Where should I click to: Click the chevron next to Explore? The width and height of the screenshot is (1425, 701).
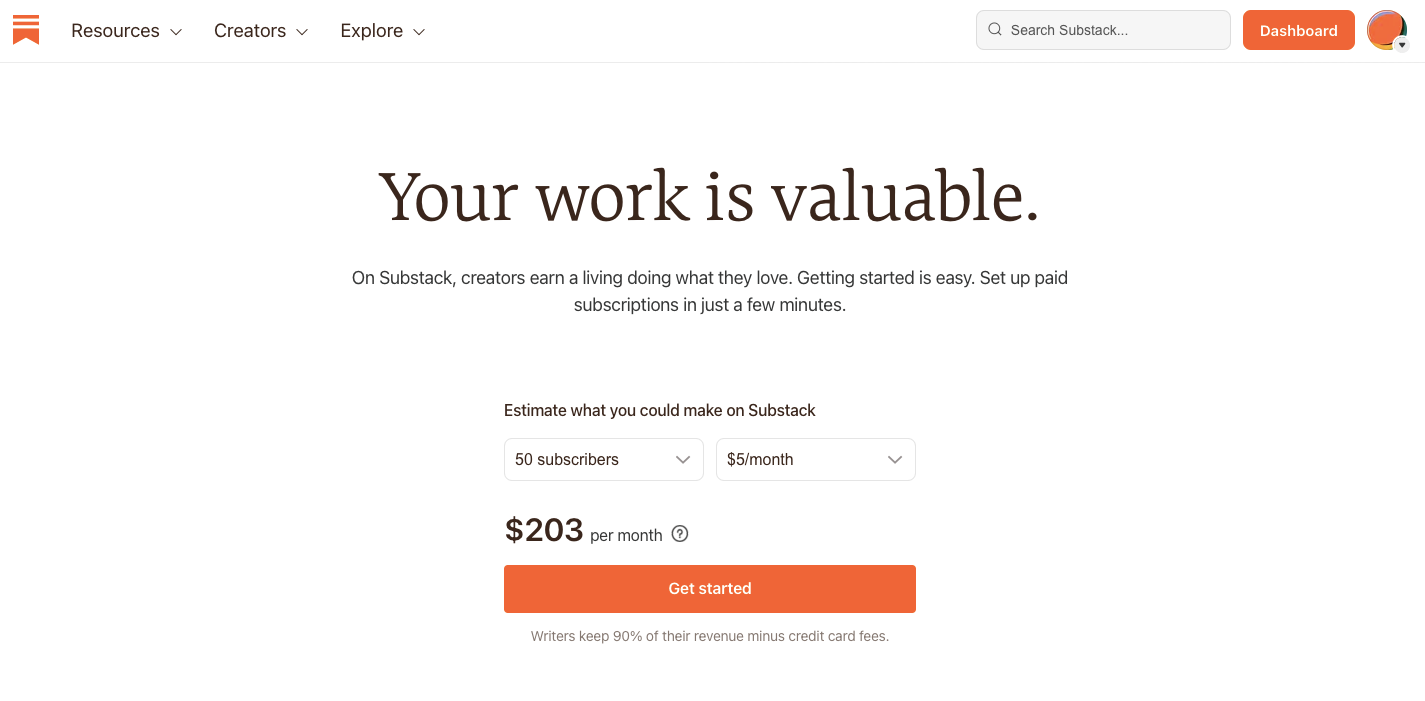pyautogui.click(x=419, y=32)
